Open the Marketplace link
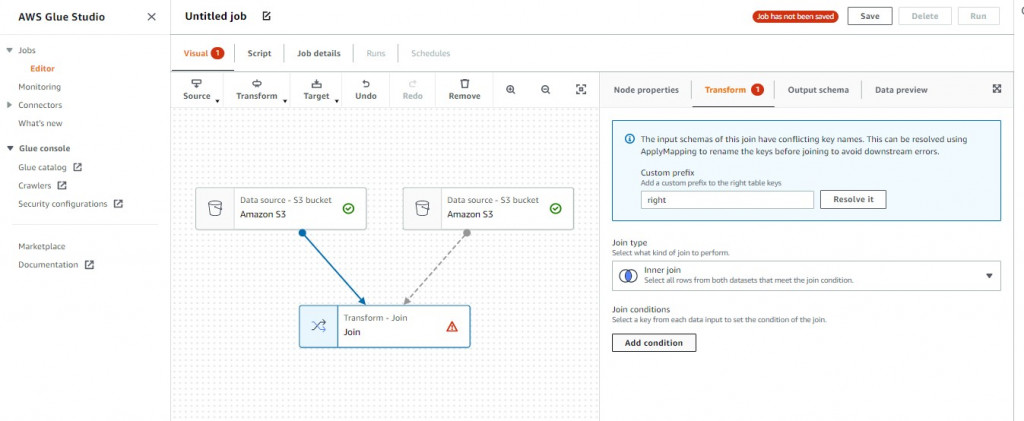 (x=42, y=247)
